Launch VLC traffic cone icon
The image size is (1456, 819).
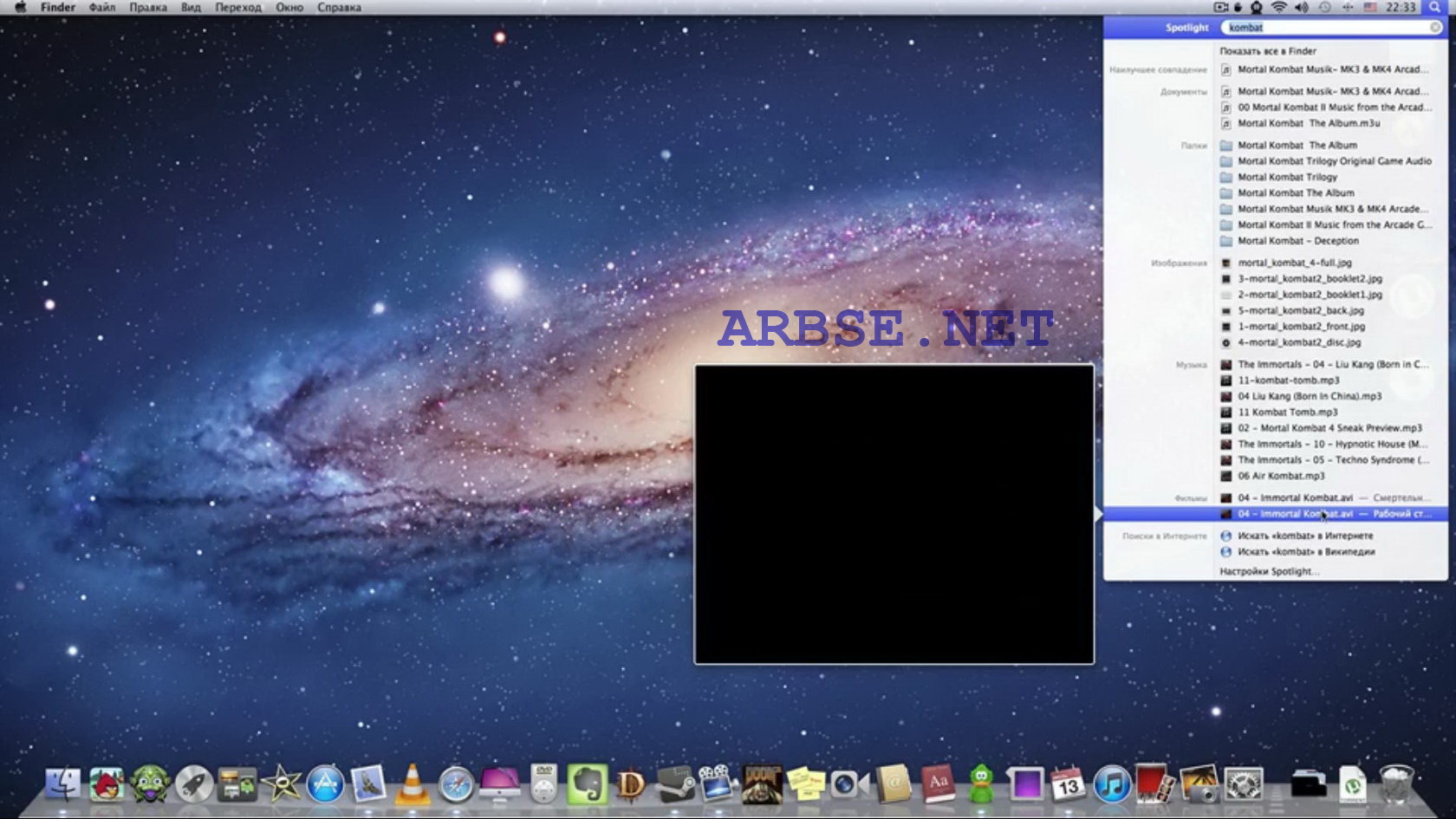413,784
